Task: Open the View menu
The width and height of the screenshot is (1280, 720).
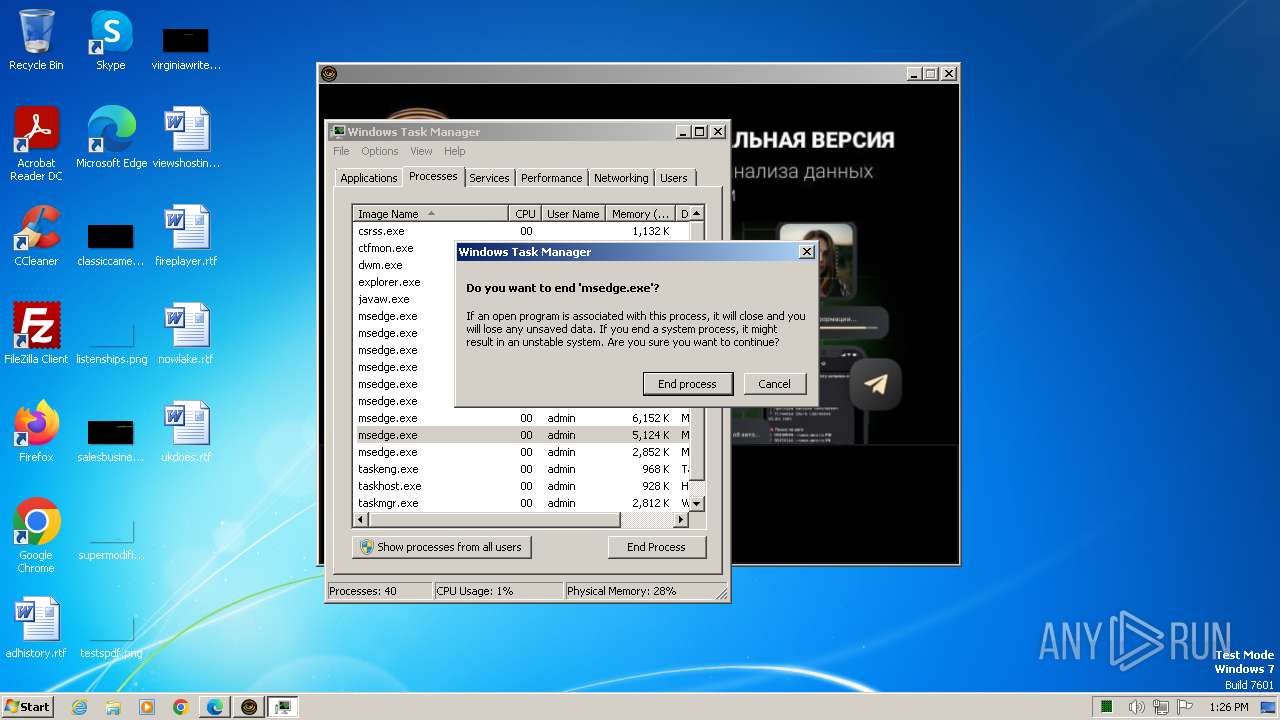Action: 421,151
